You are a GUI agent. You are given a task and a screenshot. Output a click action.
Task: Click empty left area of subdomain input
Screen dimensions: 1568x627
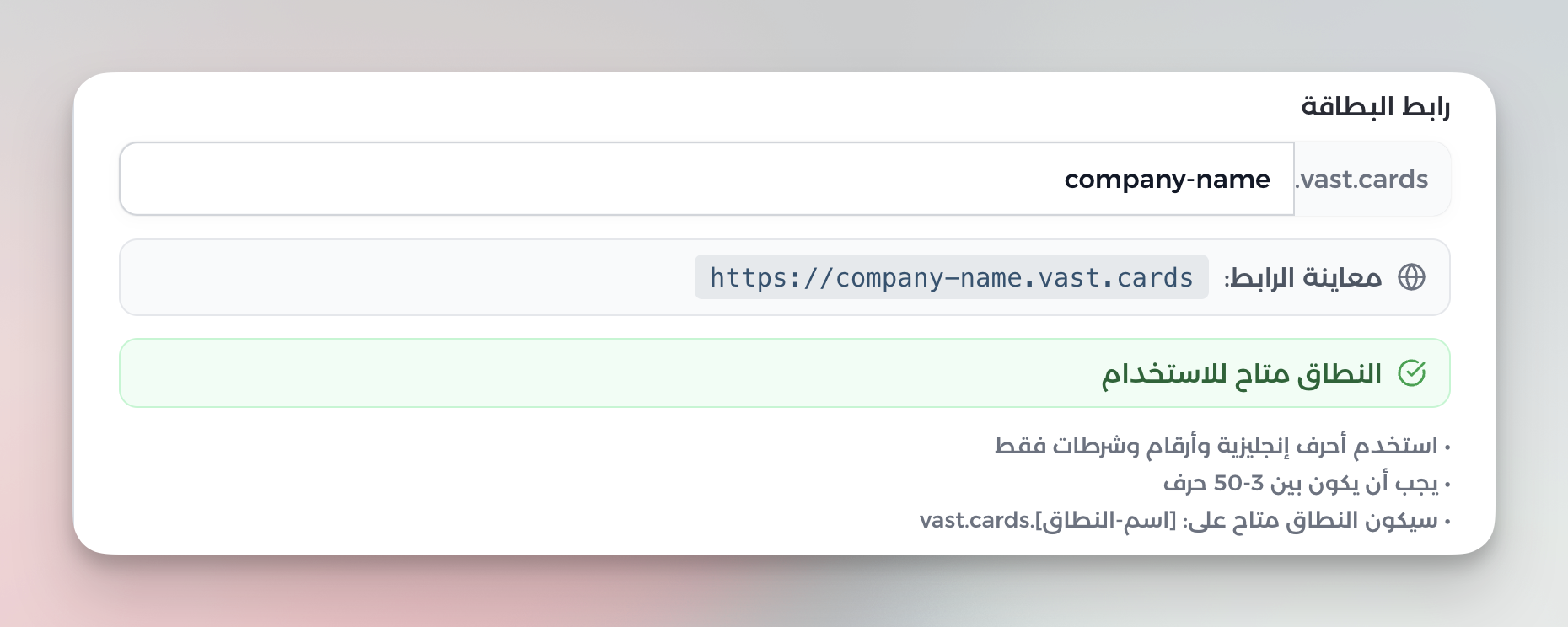[506, 179]
